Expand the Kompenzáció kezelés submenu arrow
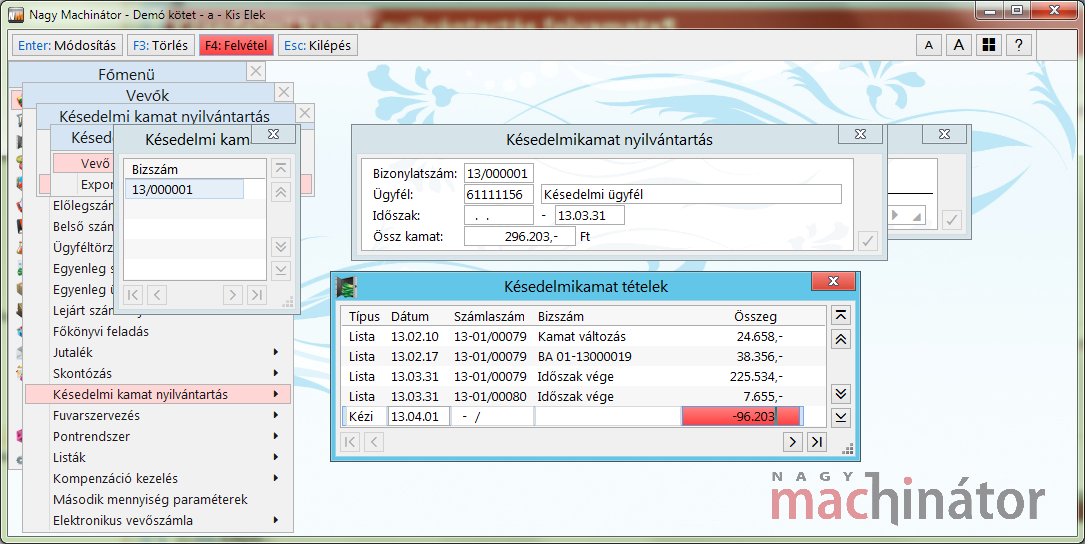 (276, 478)
